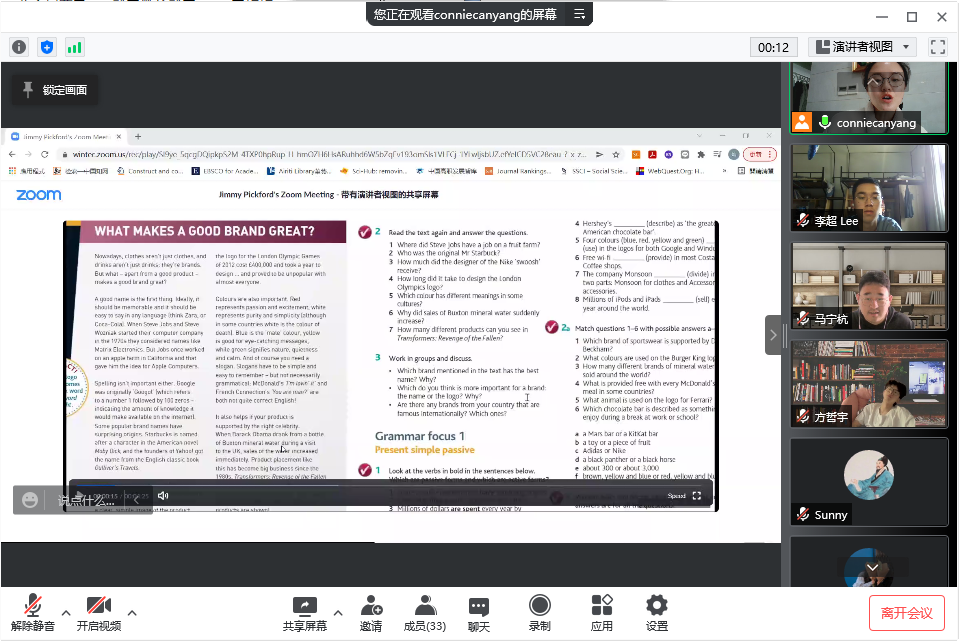Click the blue encryption shield icon
Viewport: 962px width, 641px height.
click(x=47, y=47)
